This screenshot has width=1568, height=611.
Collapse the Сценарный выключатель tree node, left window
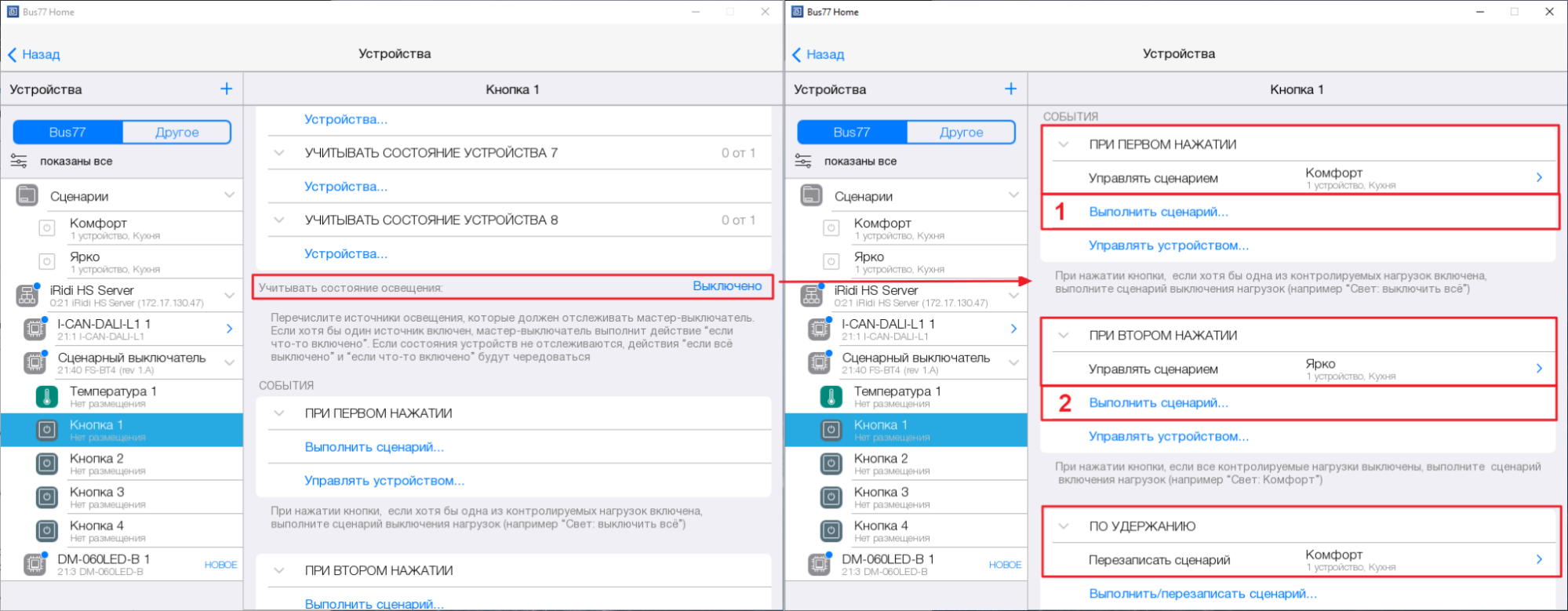[x=229, y=362]
